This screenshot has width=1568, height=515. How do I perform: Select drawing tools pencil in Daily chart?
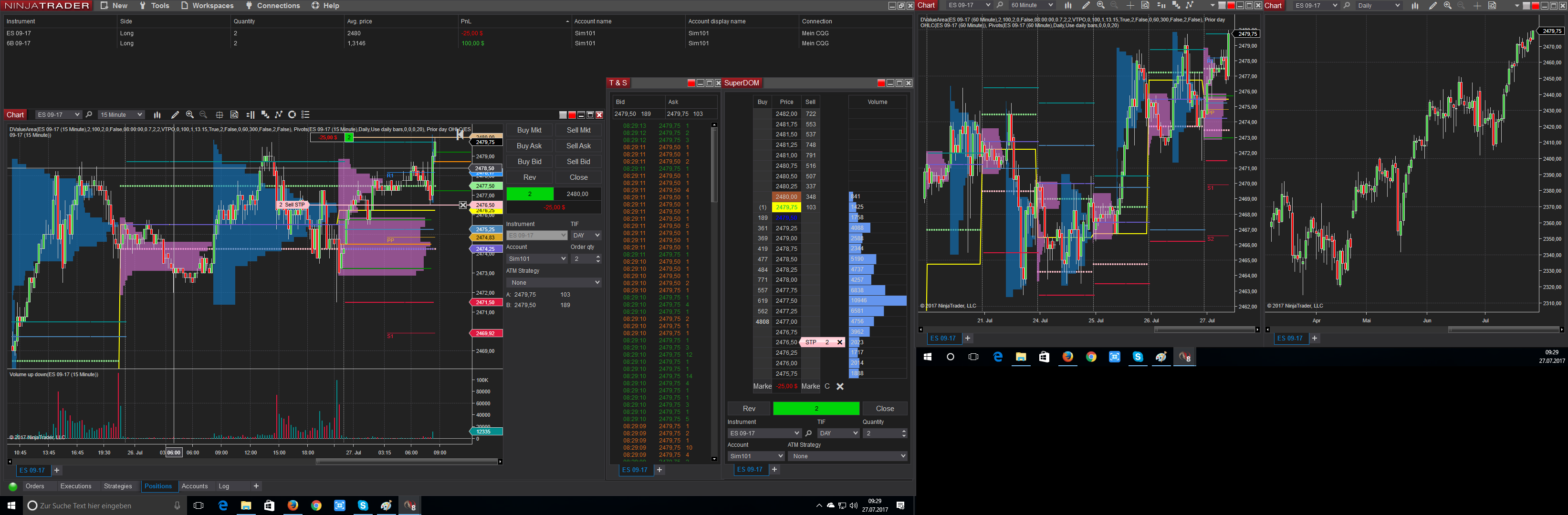point(1433,5)
